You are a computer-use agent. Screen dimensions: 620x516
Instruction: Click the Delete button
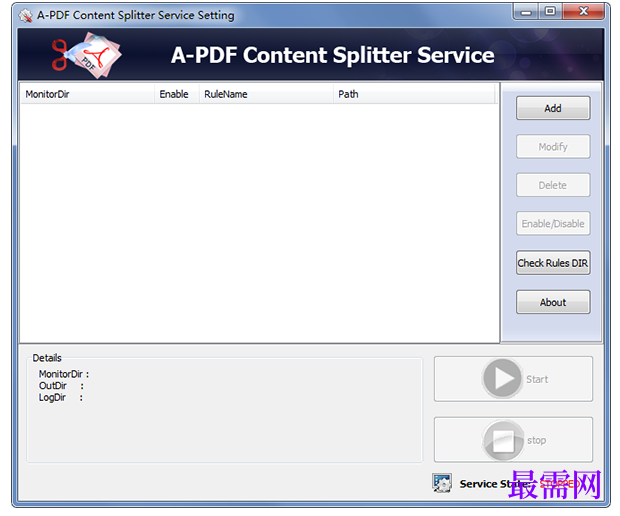pyautogui.click(x=553, y=185)
